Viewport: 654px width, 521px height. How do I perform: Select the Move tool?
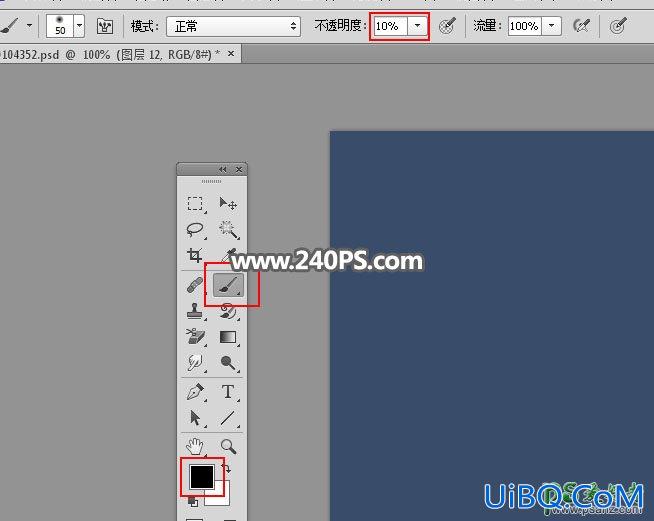[x=228, y=204]
